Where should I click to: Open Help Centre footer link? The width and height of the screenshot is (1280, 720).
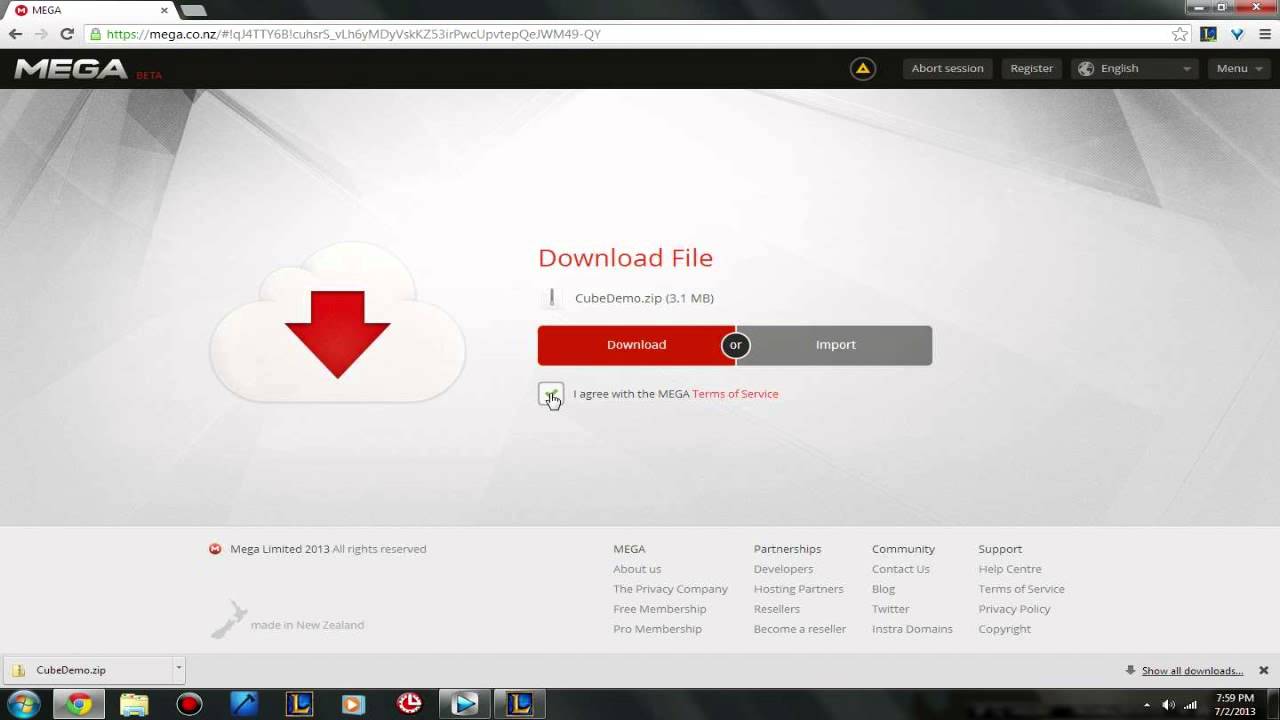[1009, 569]
